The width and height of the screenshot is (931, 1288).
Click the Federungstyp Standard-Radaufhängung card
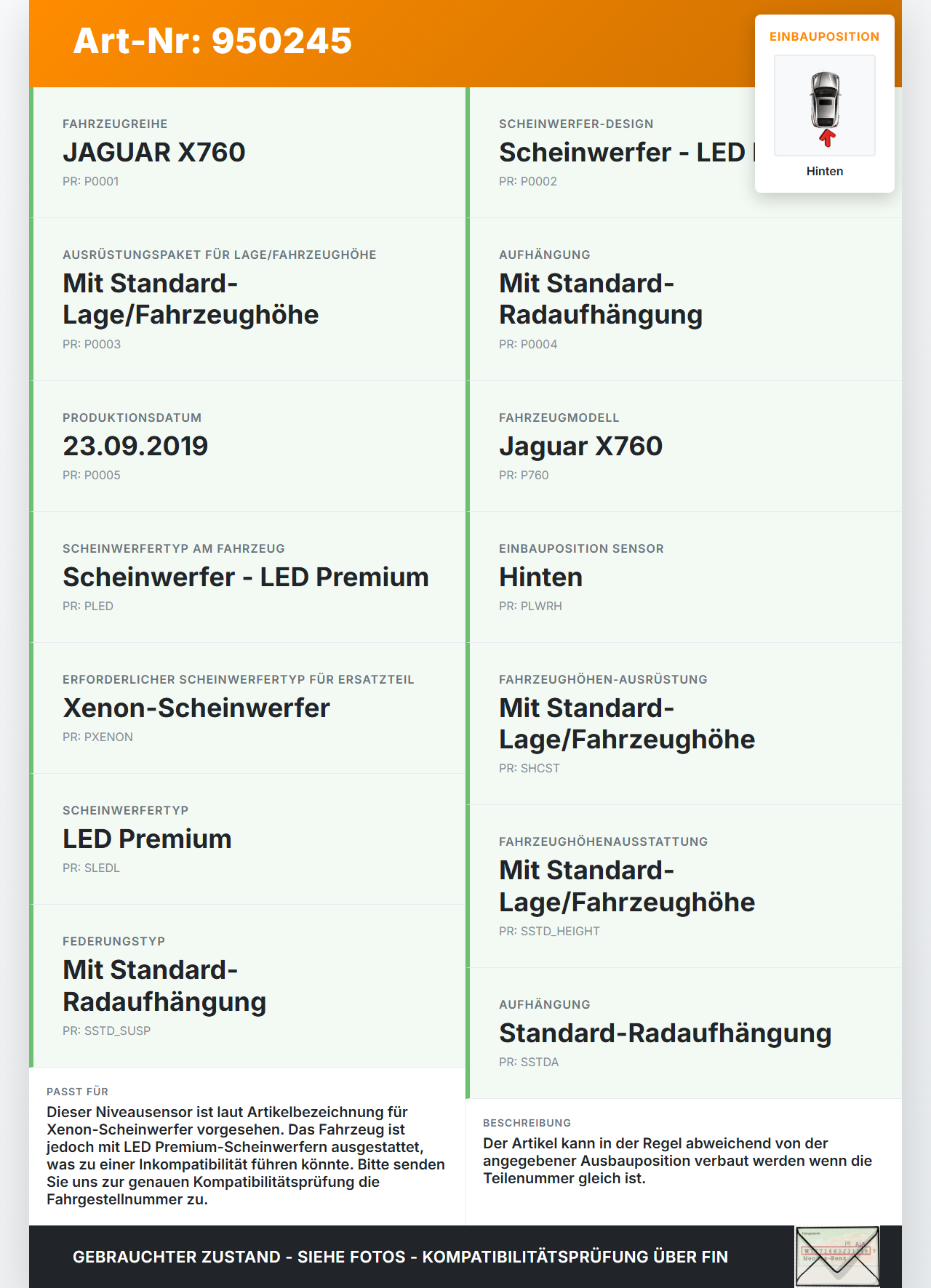[247, 986]
